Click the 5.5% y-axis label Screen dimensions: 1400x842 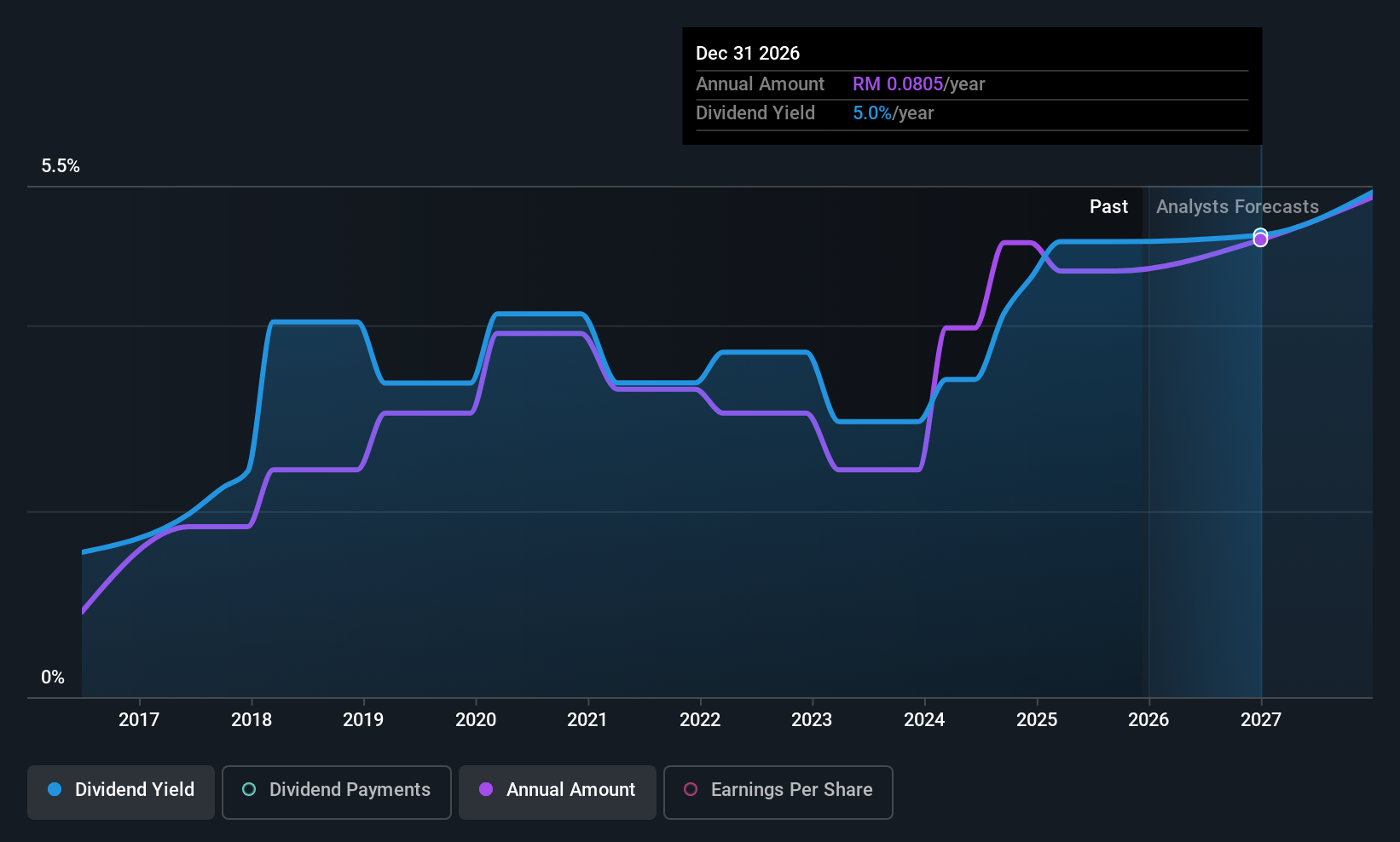click(x=61, y=166)
